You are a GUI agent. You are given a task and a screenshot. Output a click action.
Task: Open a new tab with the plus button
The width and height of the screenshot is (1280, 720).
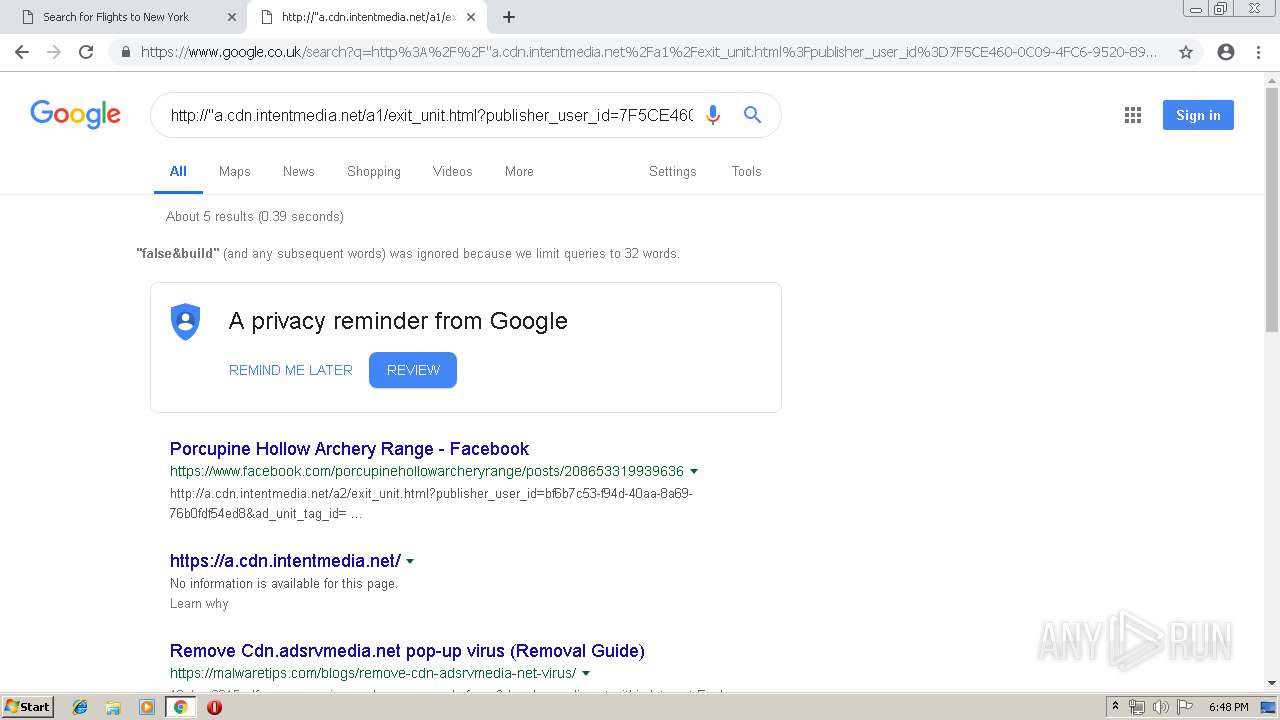(x=509, y=17)
